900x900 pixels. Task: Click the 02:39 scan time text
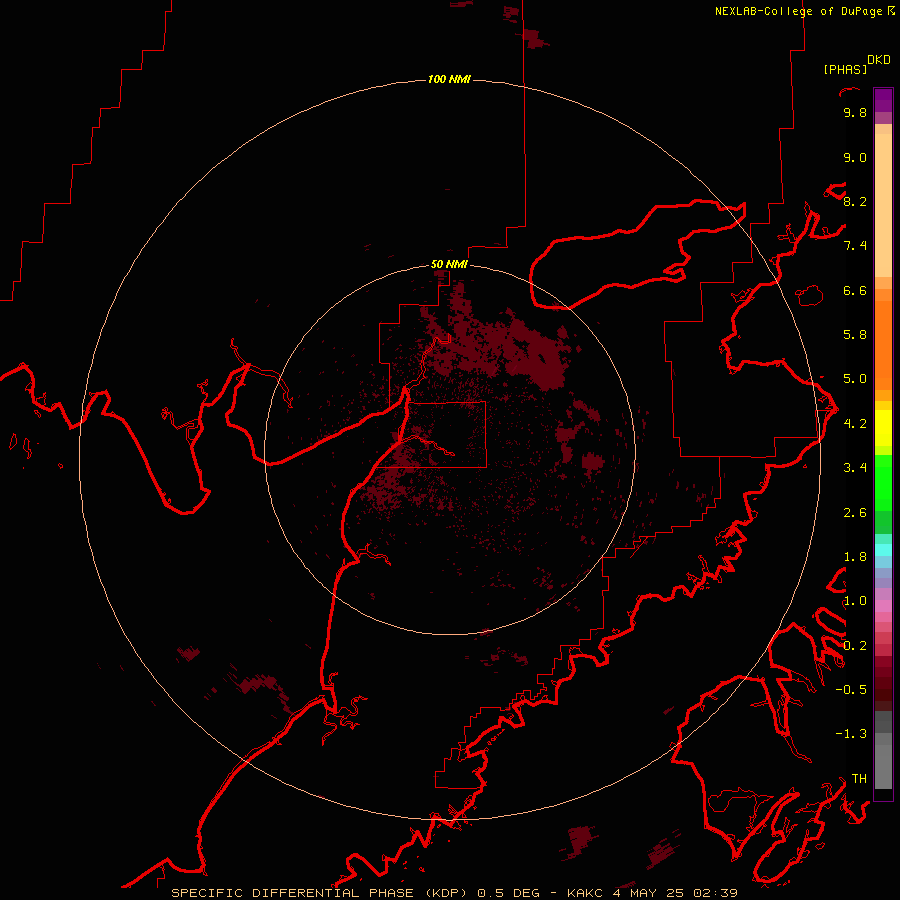[x=715, y=893]
